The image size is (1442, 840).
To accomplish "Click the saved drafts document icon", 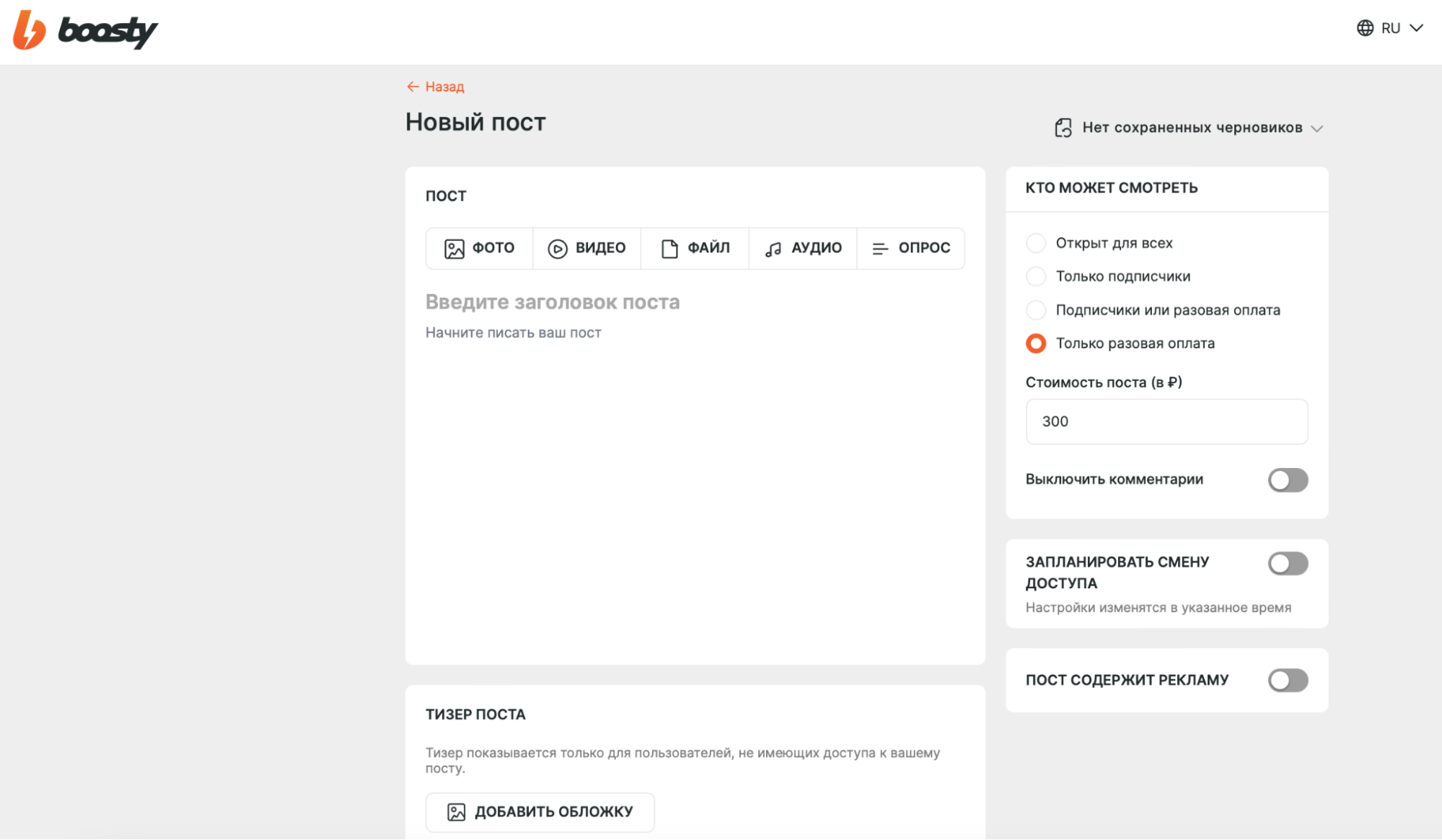I will [x=1063, y=128].
